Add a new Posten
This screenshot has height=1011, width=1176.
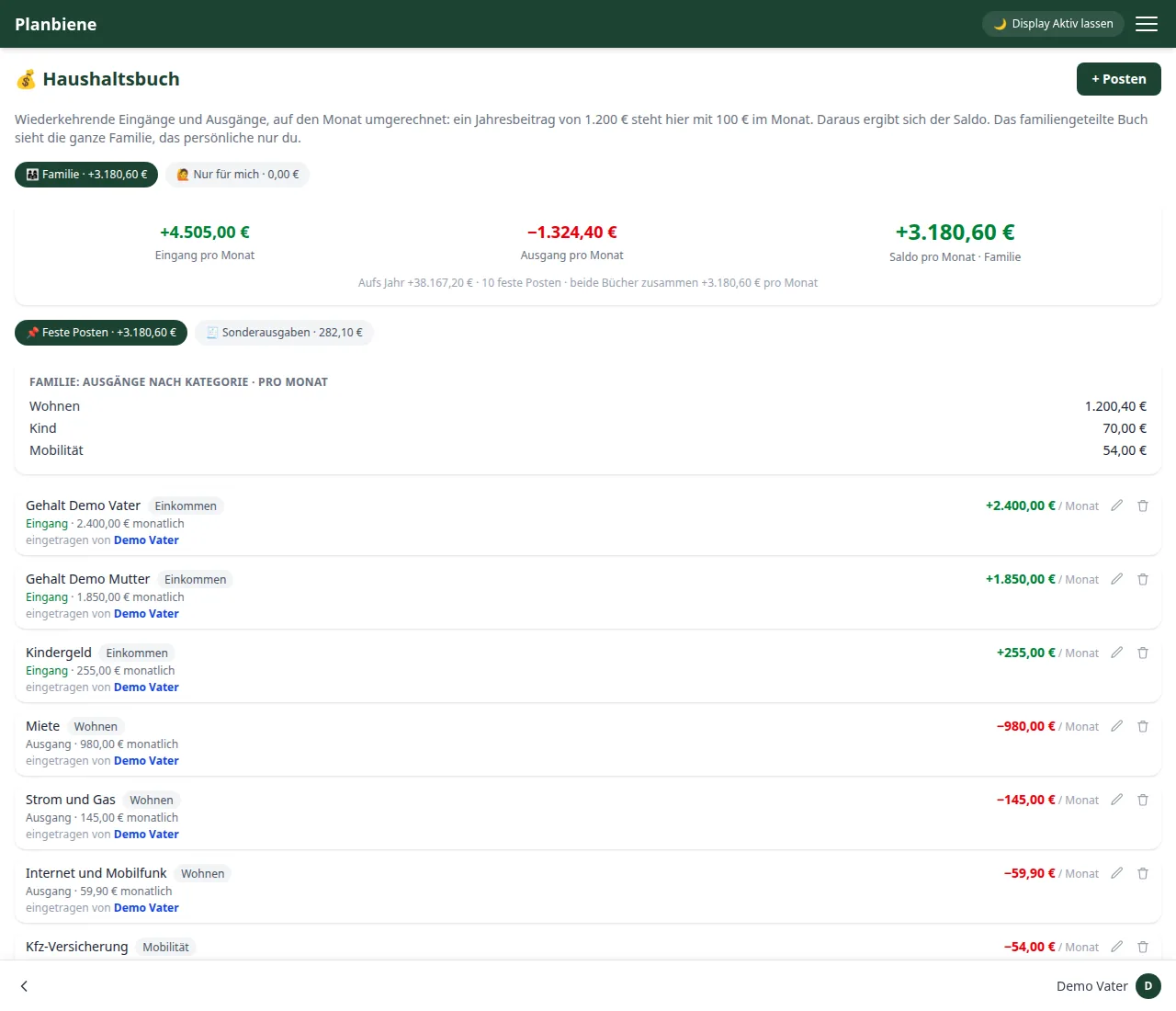click(x=1119, y=79)
